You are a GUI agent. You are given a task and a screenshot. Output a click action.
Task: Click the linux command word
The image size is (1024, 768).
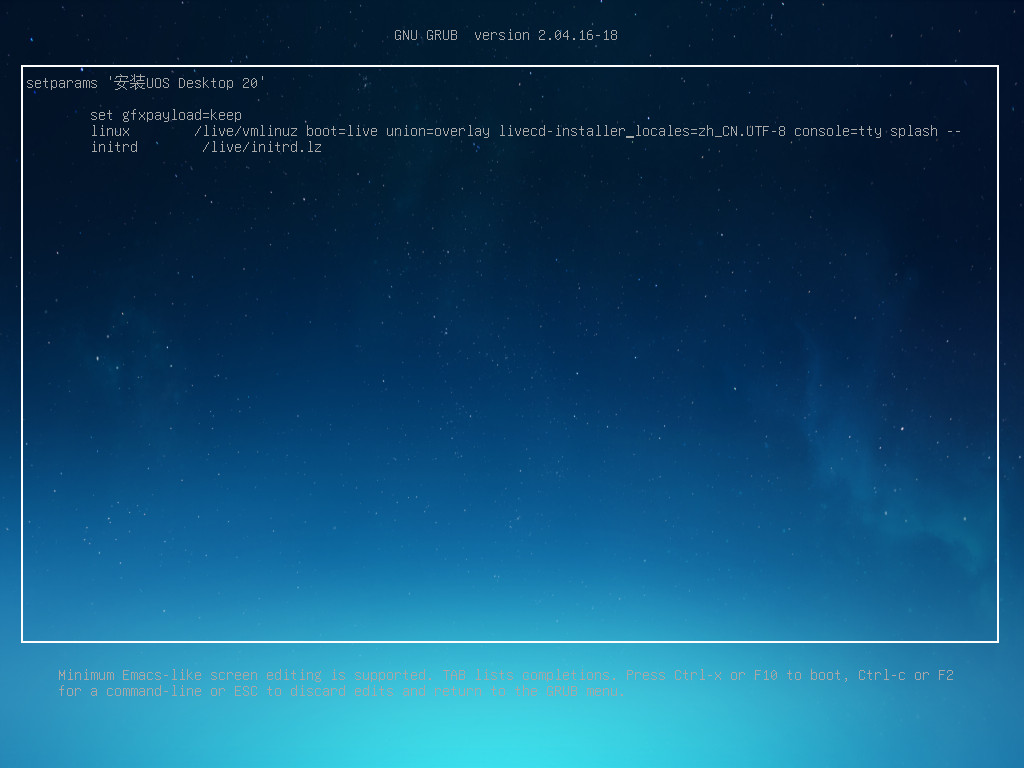coord(110,131)
